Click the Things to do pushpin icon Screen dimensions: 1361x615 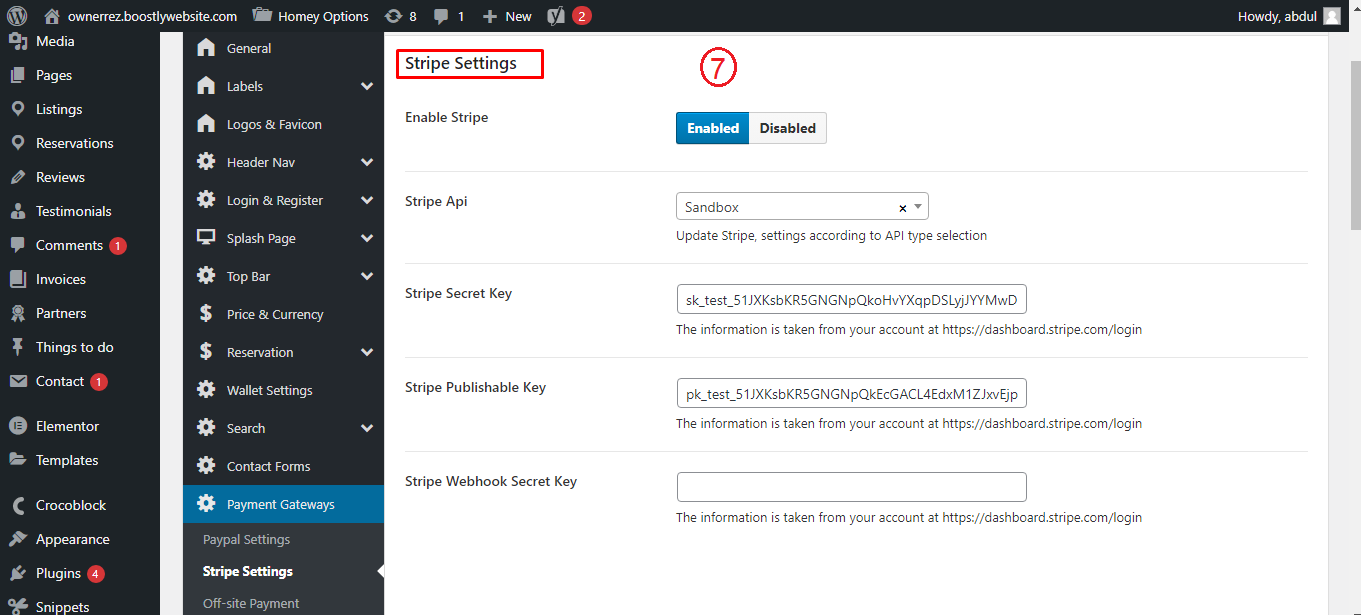[17, 347]
